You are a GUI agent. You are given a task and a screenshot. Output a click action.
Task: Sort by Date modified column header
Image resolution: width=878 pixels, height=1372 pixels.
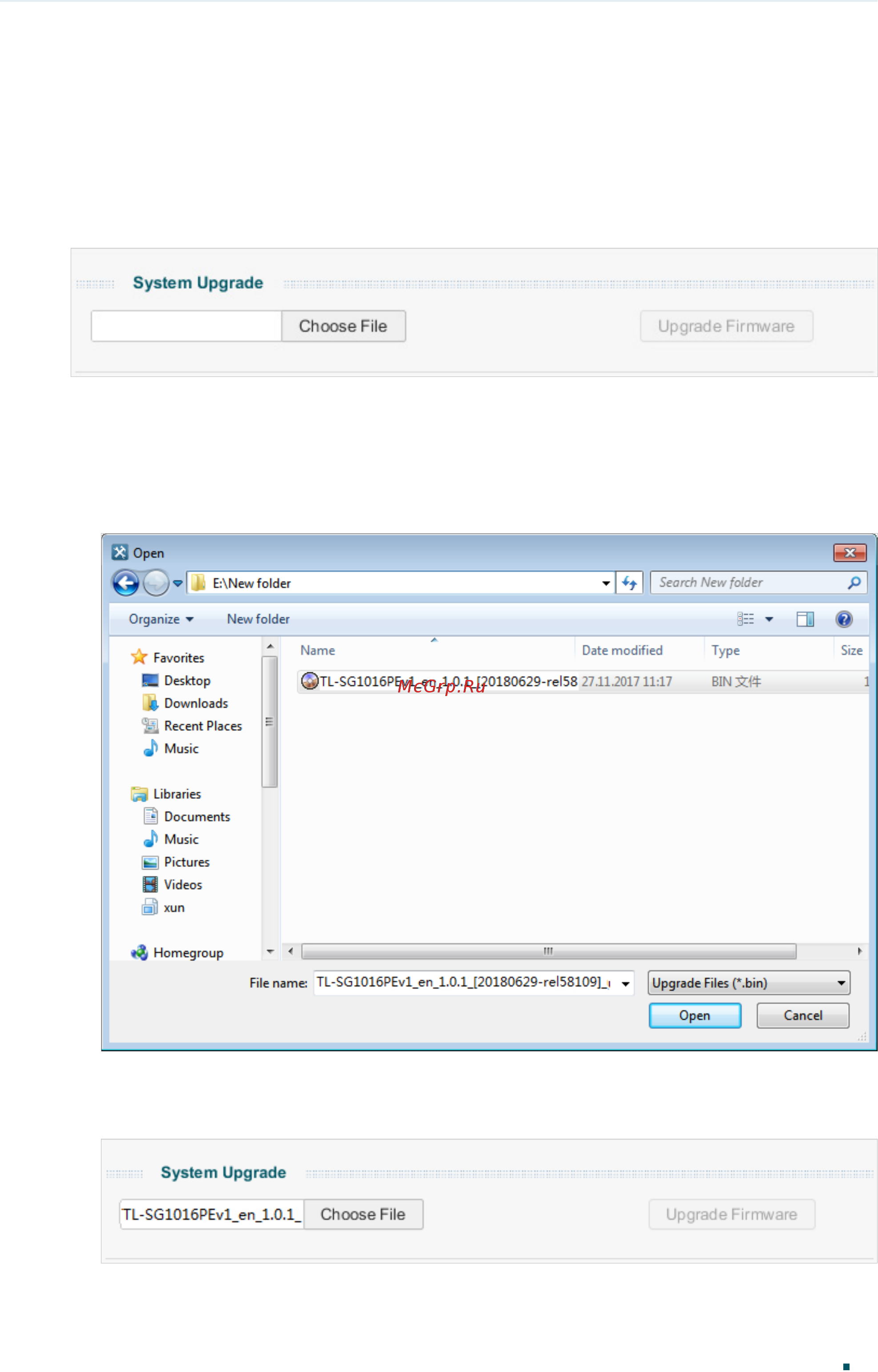coord(640,651)
